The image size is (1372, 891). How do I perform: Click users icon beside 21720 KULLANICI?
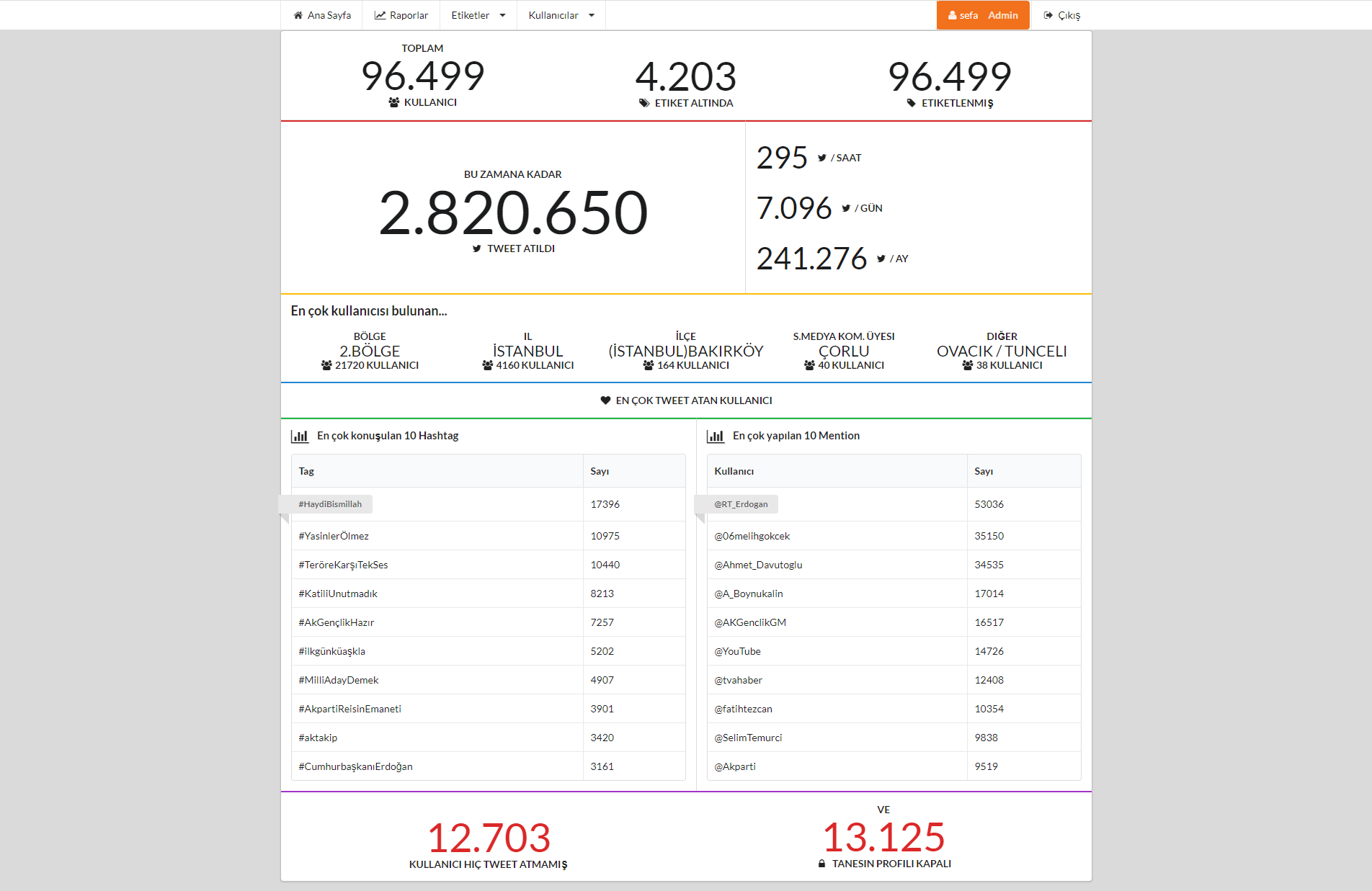pos(326,365)
